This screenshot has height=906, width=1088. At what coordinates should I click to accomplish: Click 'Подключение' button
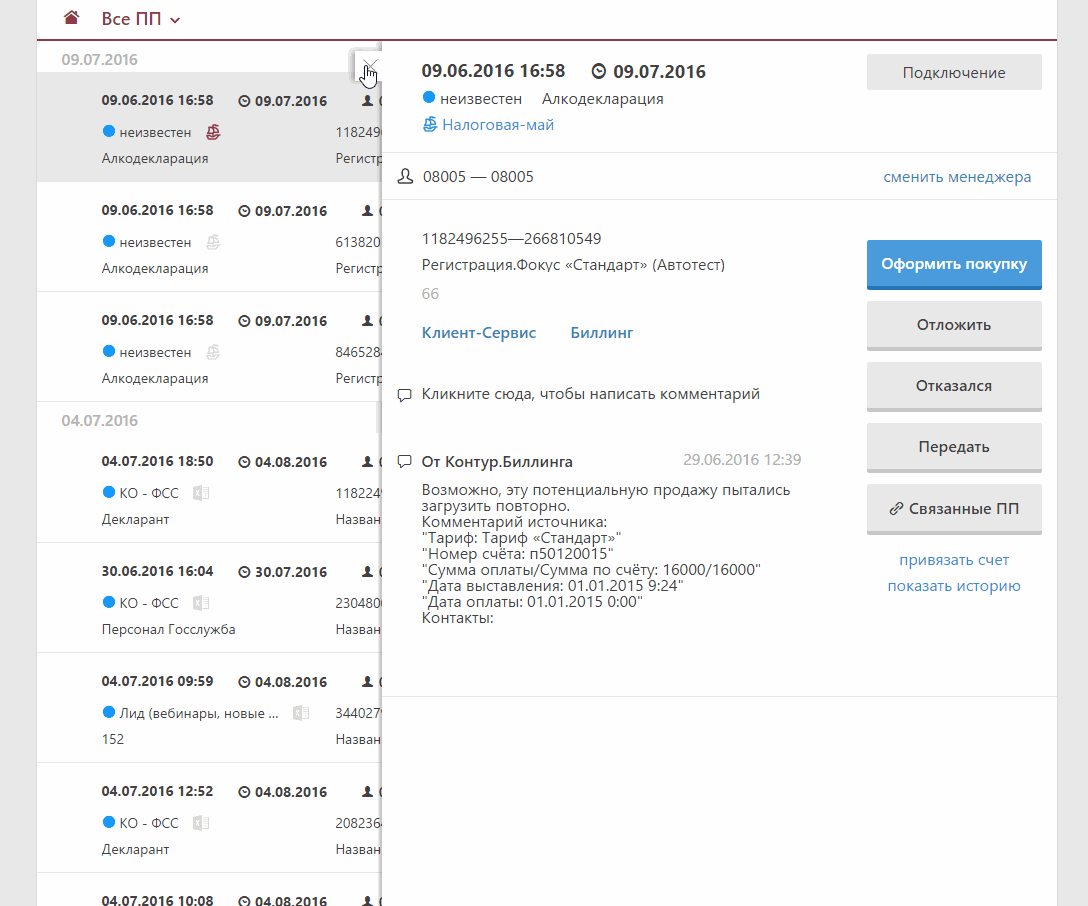click(954, 72)
